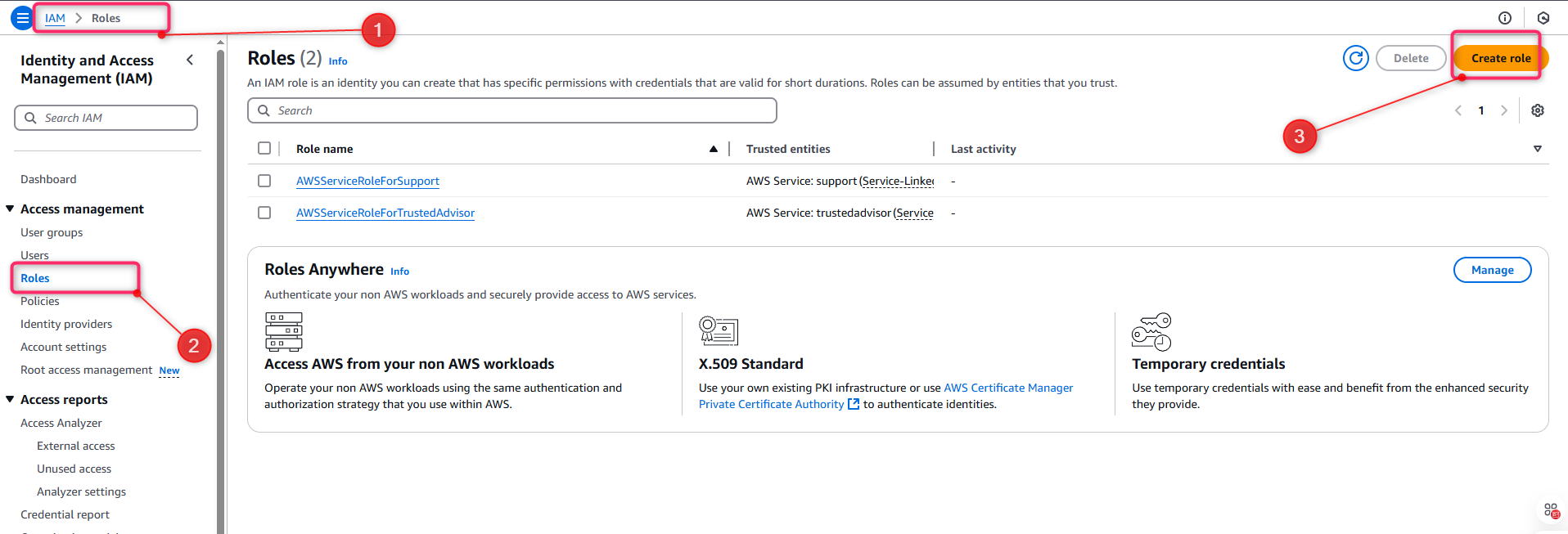The image size is (1568, 534).
Task: Click magnifier icon in Search IAM box
Action: click(x=30, y=118)
